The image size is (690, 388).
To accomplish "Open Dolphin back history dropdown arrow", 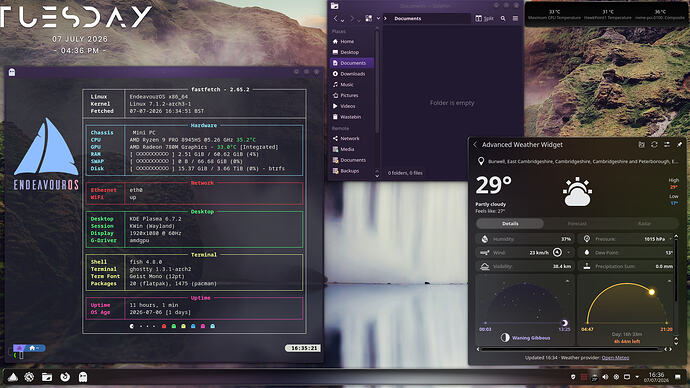I will pos(342,20).
